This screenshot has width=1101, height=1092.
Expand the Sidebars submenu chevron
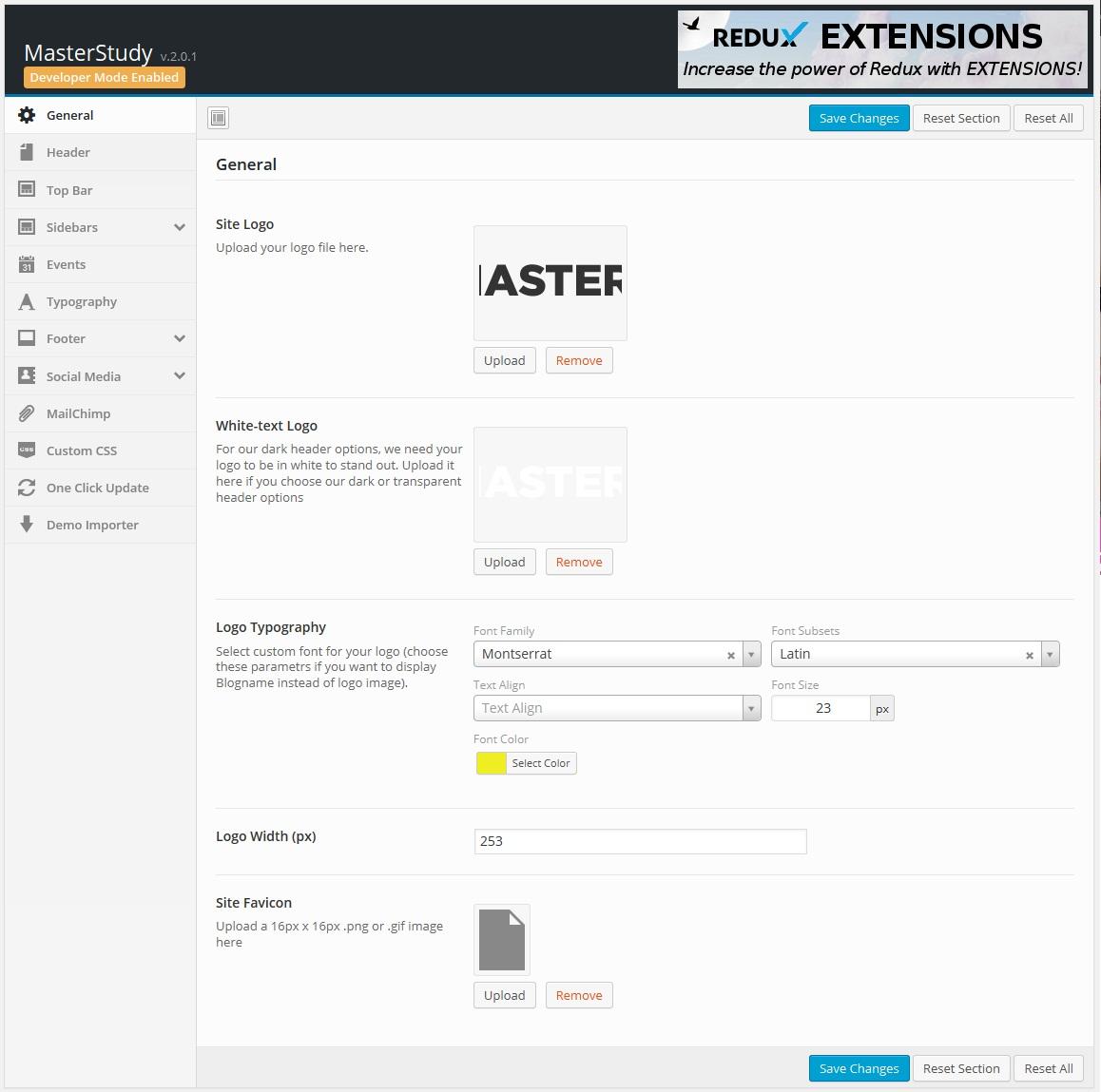(180, 227)
